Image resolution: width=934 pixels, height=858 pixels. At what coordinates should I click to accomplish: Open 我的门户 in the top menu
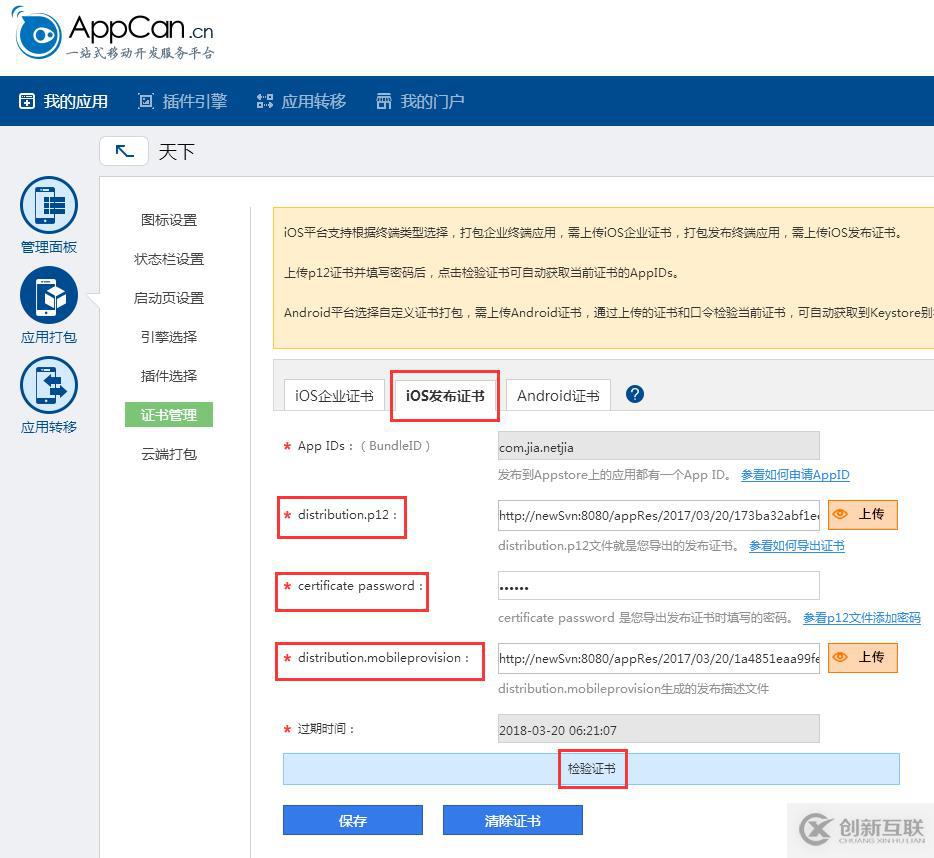click(x=432, y=101)
